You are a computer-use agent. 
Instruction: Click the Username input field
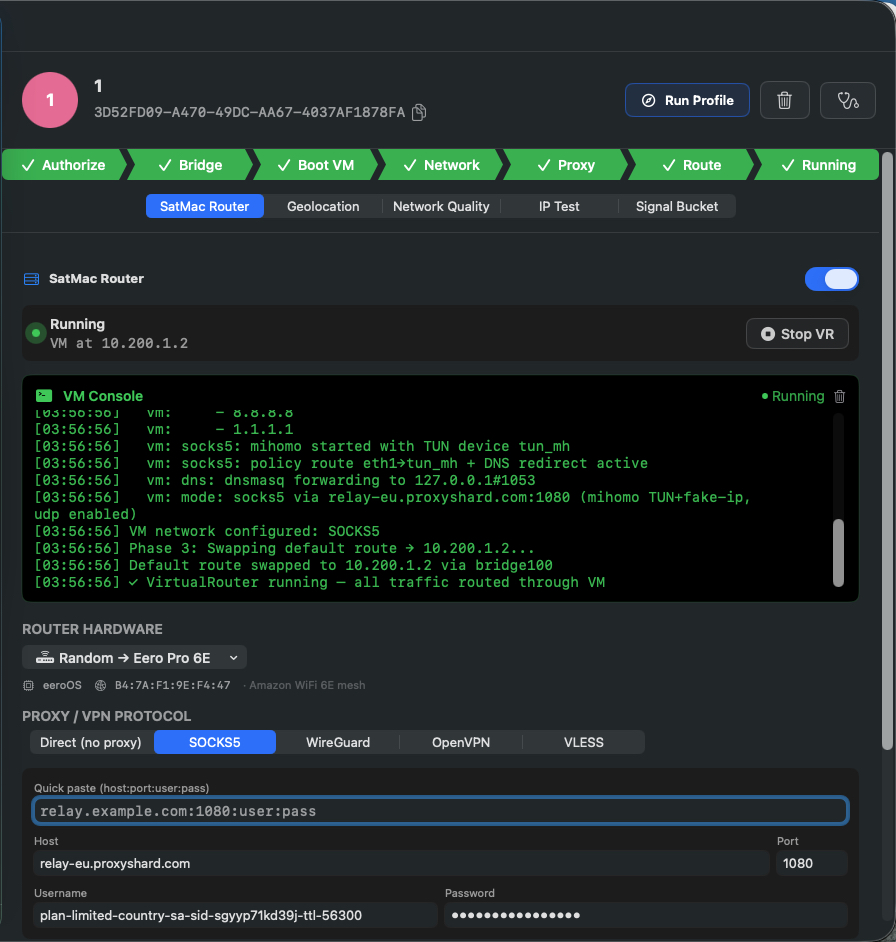[x=235, y=916]
